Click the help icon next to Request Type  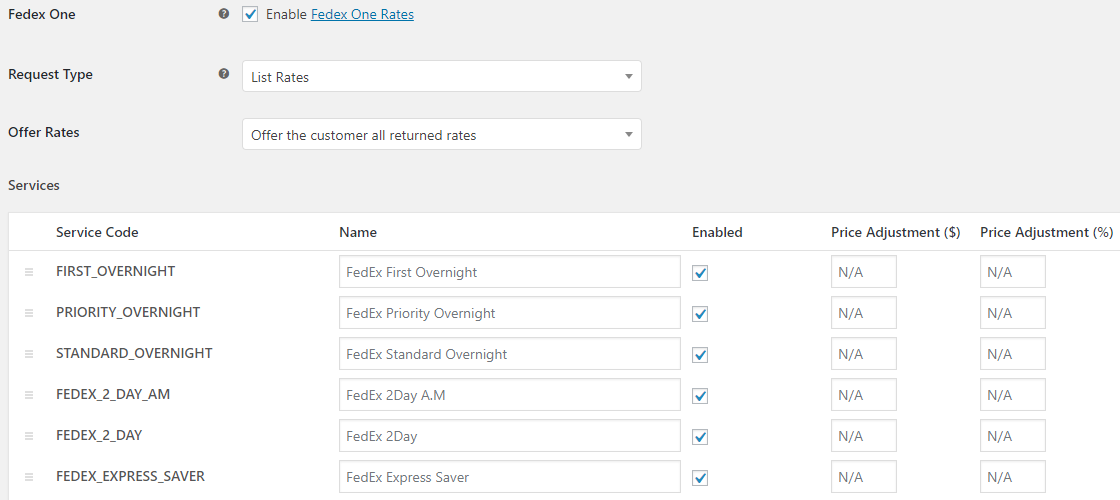(224, 74)
